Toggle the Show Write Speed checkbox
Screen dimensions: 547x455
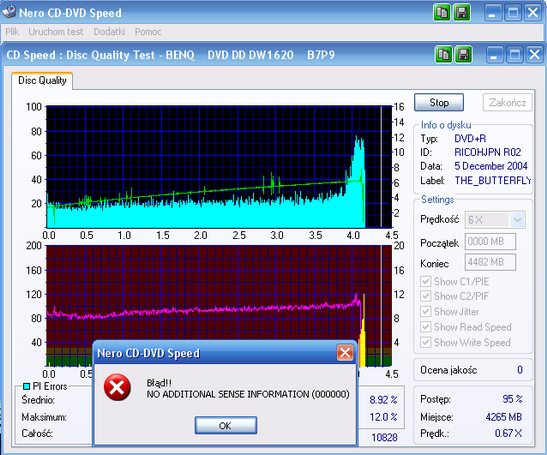[425, 342]
